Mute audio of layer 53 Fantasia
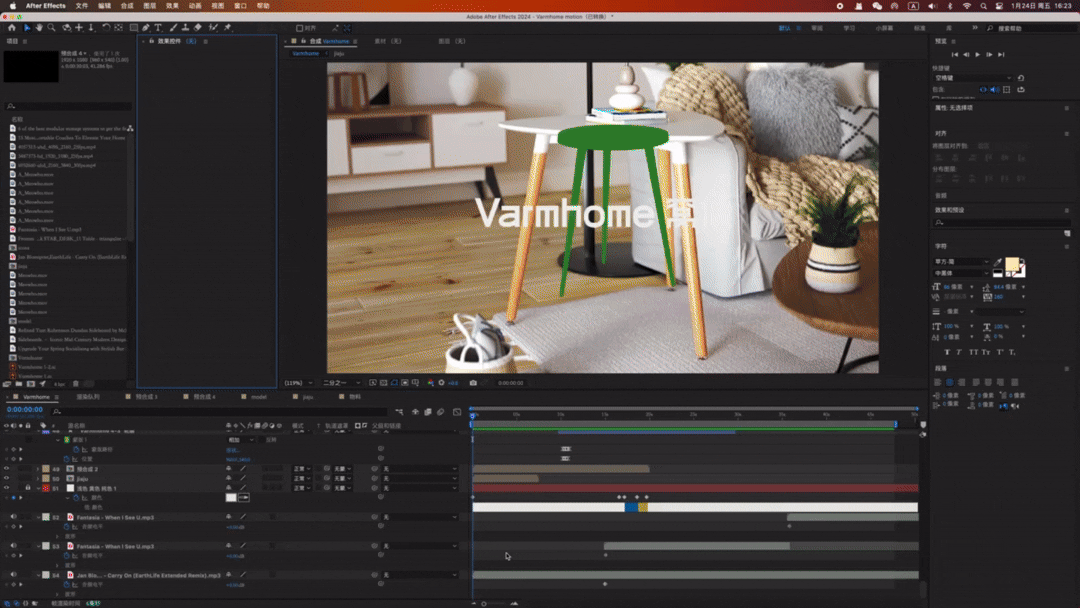 tap(13, 546)
